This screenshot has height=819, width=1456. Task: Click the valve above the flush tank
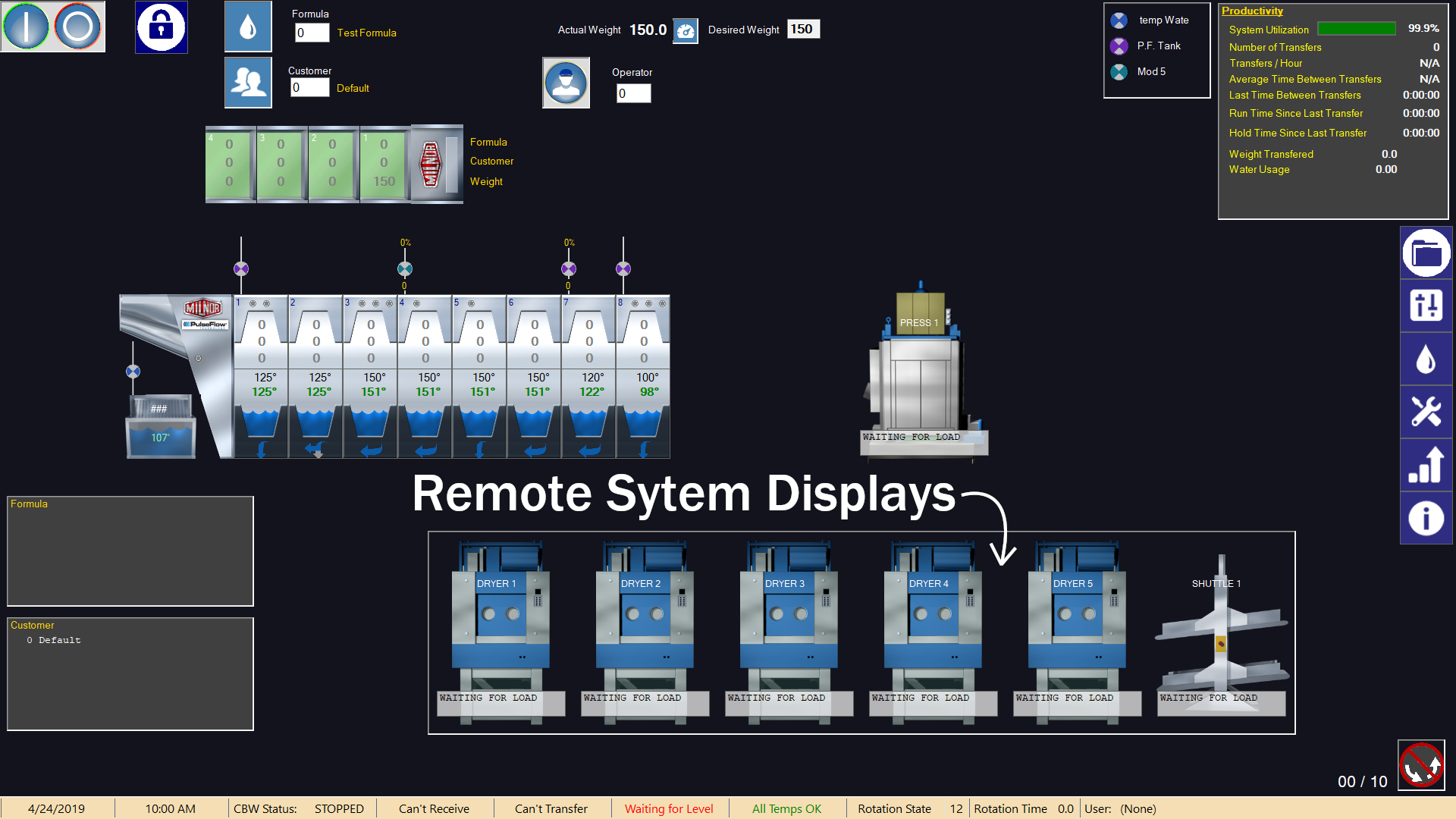coord(133,372)
